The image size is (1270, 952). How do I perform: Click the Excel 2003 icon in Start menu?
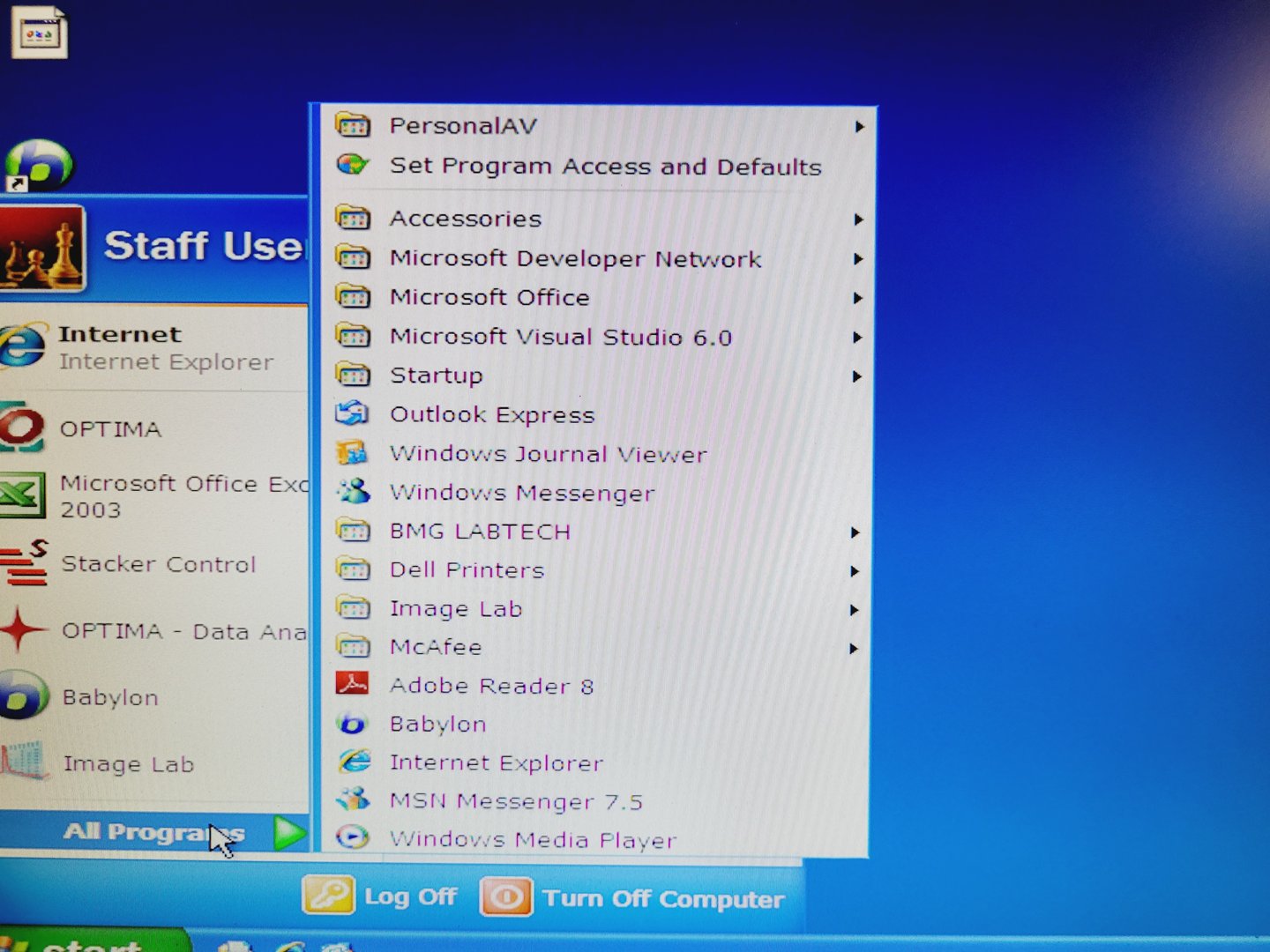(22, 495)
